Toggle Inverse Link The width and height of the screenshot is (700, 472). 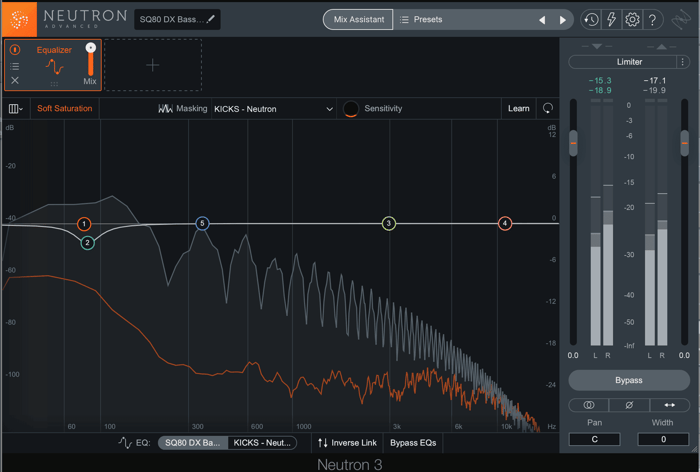(x=347, y=443)
